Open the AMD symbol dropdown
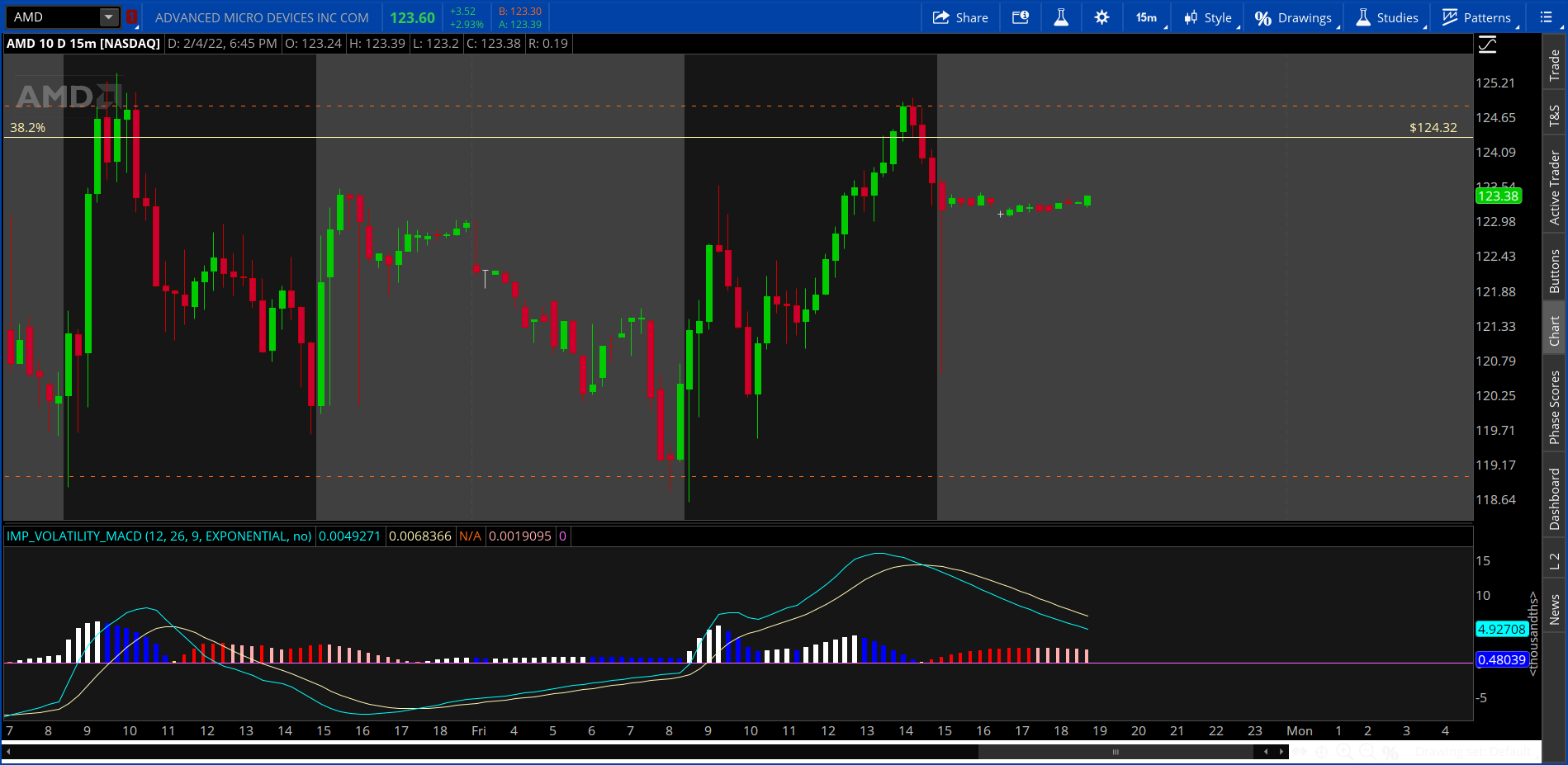Viewport: 1568px width, 765px height. [x=108, y=17]
